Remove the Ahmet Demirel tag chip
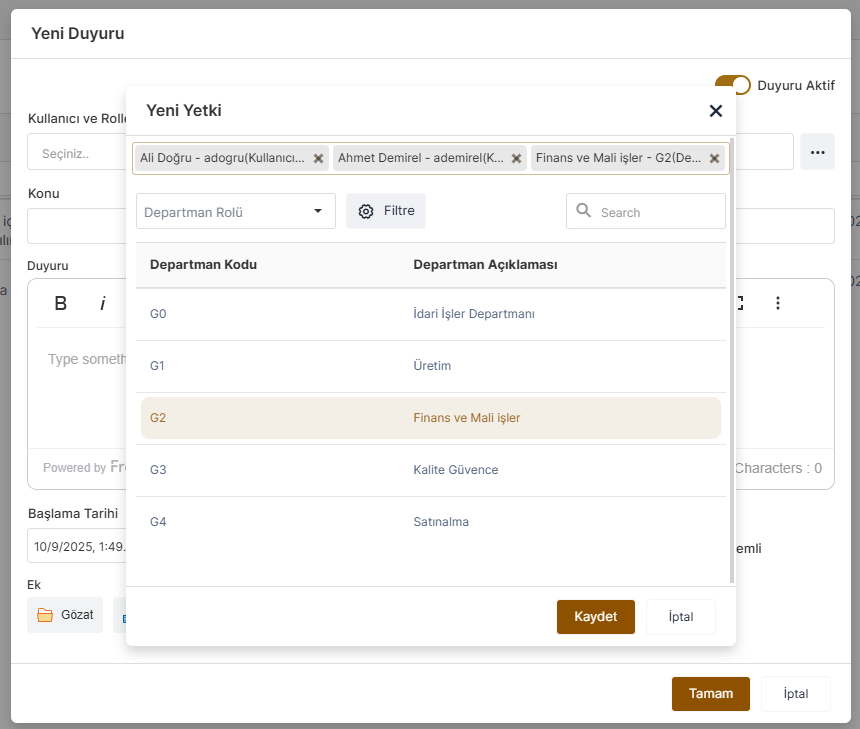 pyautogui.click(x=516, y=158)
